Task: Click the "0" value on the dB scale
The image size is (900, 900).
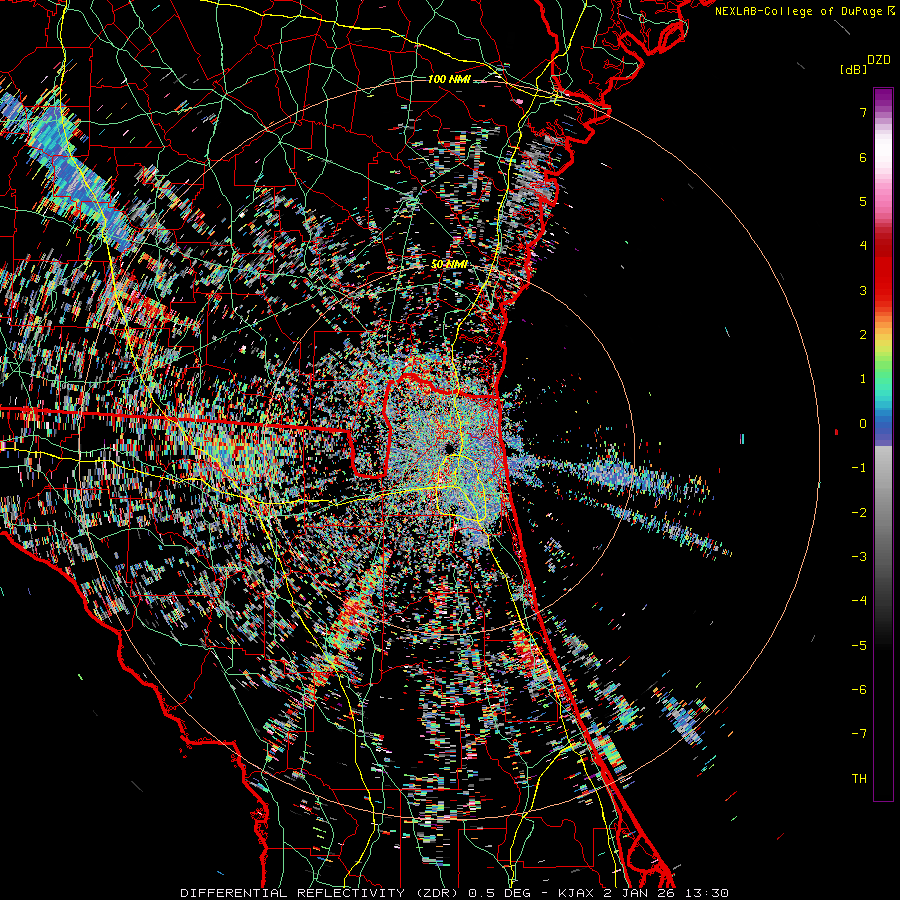Action: pos(863,424)
